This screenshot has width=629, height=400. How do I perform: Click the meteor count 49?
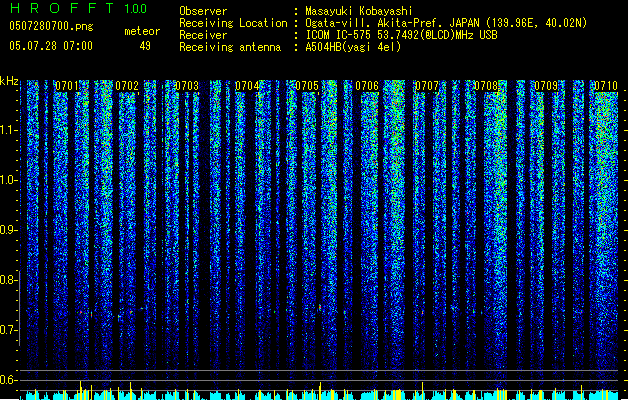(145, 46)
